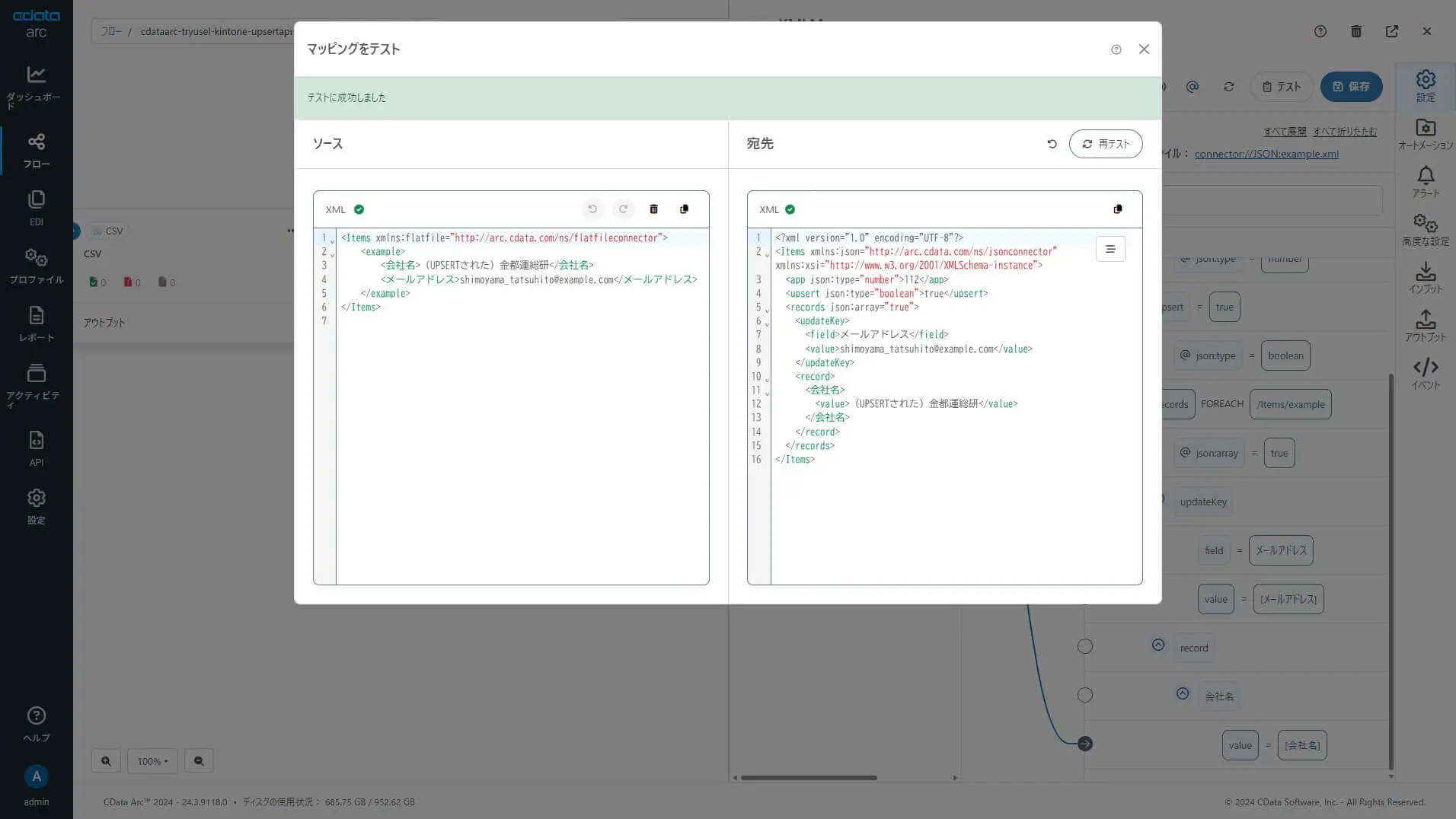The height and width of the screenshot is (819, 1456).
Task: Click the [メールアドレス] value mapping field
Action: (1288, 600)
